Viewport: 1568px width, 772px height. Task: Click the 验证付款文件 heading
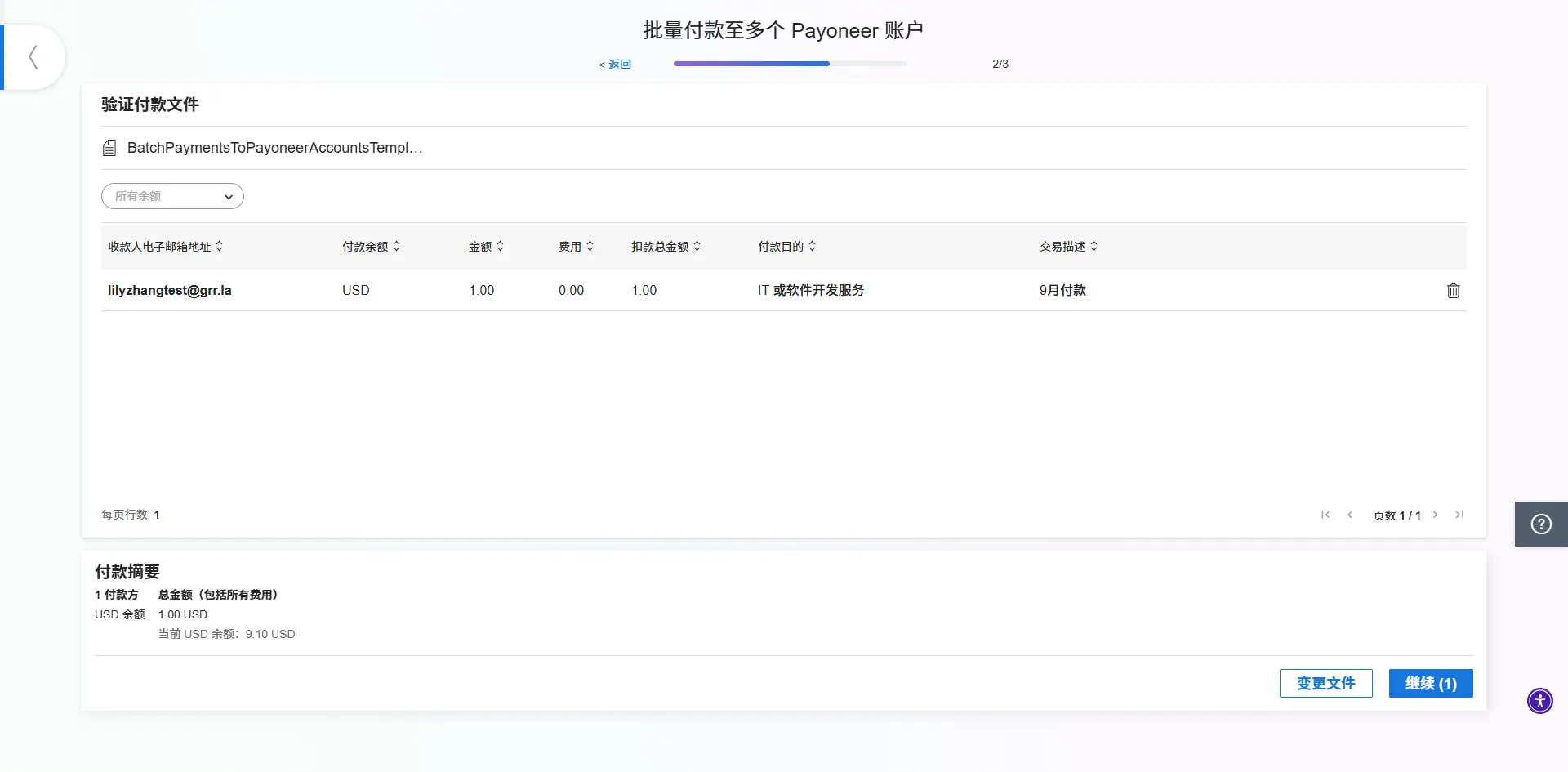coord(150,105)
